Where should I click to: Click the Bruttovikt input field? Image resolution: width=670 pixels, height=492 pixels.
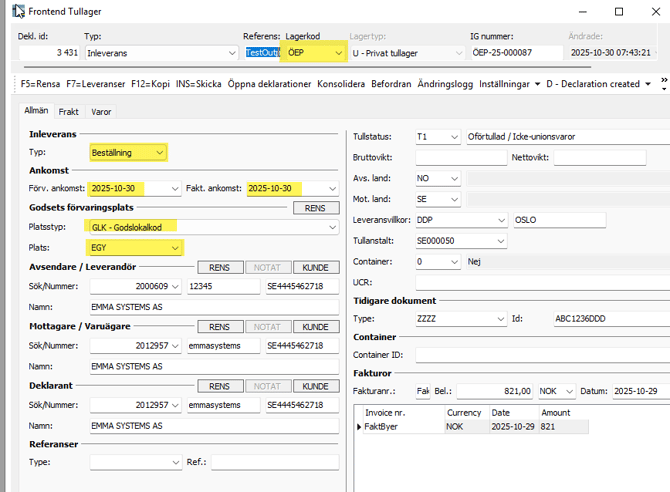click(460, 158)
